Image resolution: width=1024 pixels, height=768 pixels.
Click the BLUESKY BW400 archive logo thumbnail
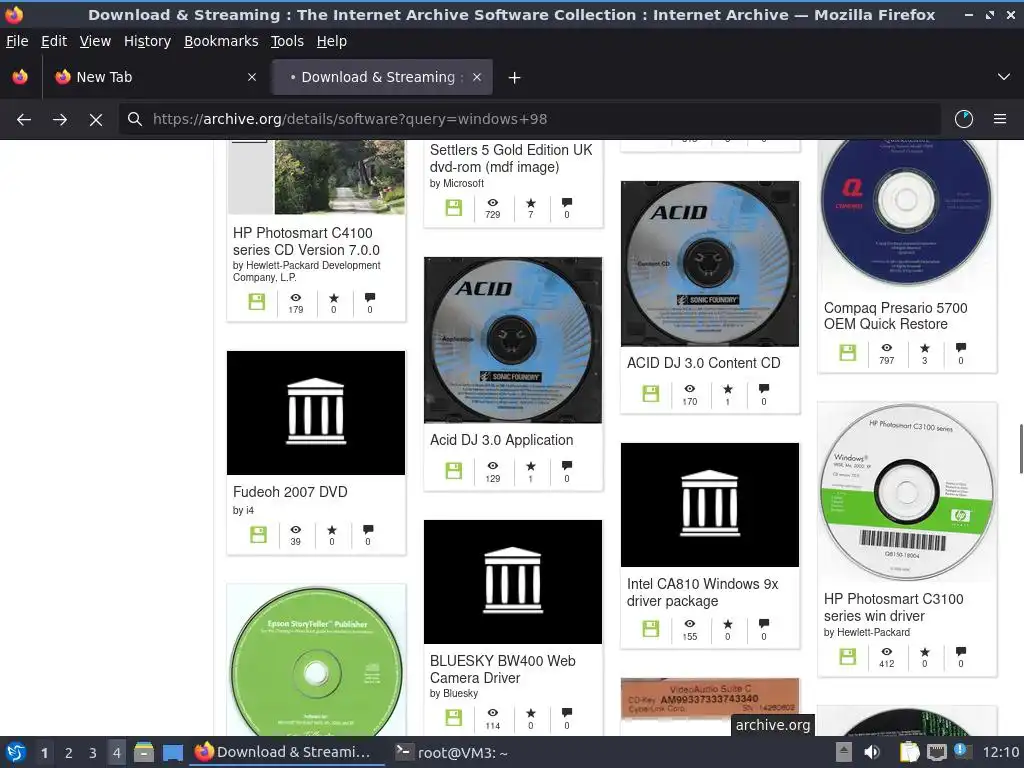(x=513, y=582)
